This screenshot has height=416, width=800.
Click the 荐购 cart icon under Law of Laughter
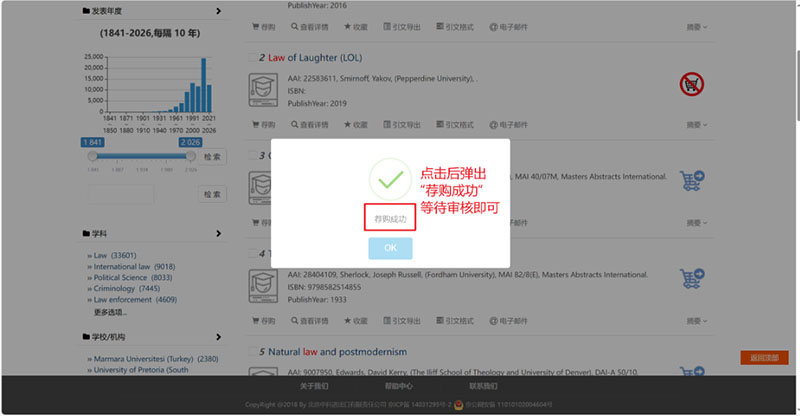point(262,125)
